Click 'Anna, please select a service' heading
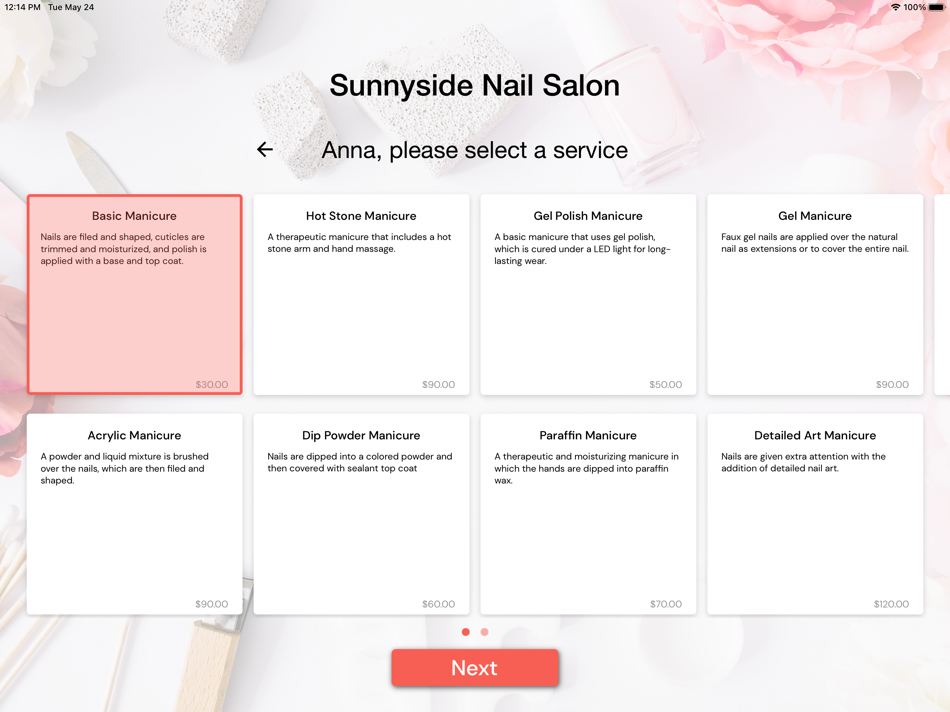This screenshot has width=950, height=712. tap(474, 150)
